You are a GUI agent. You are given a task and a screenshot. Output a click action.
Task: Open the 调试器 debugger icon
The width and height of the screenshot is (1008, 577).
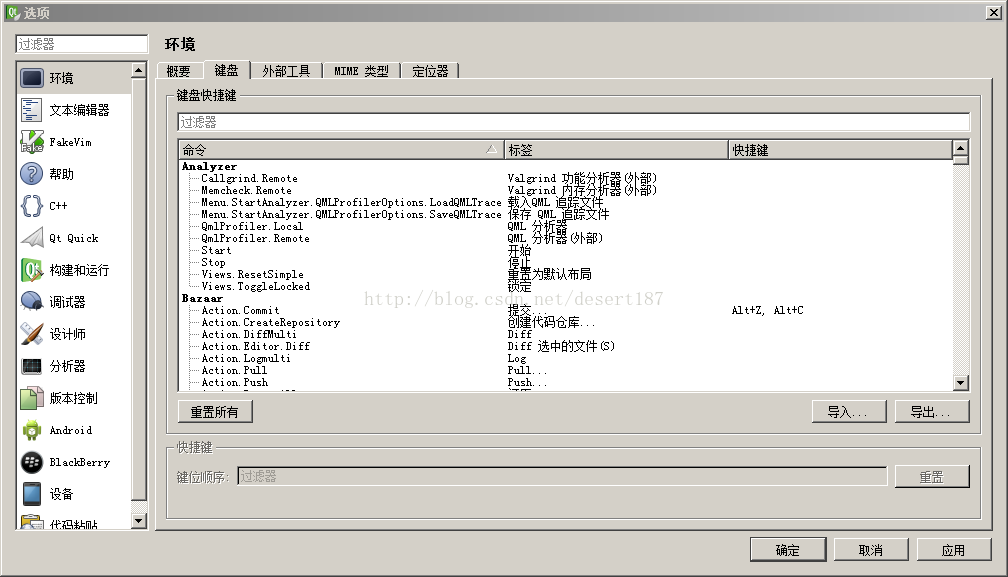[32, 302]
